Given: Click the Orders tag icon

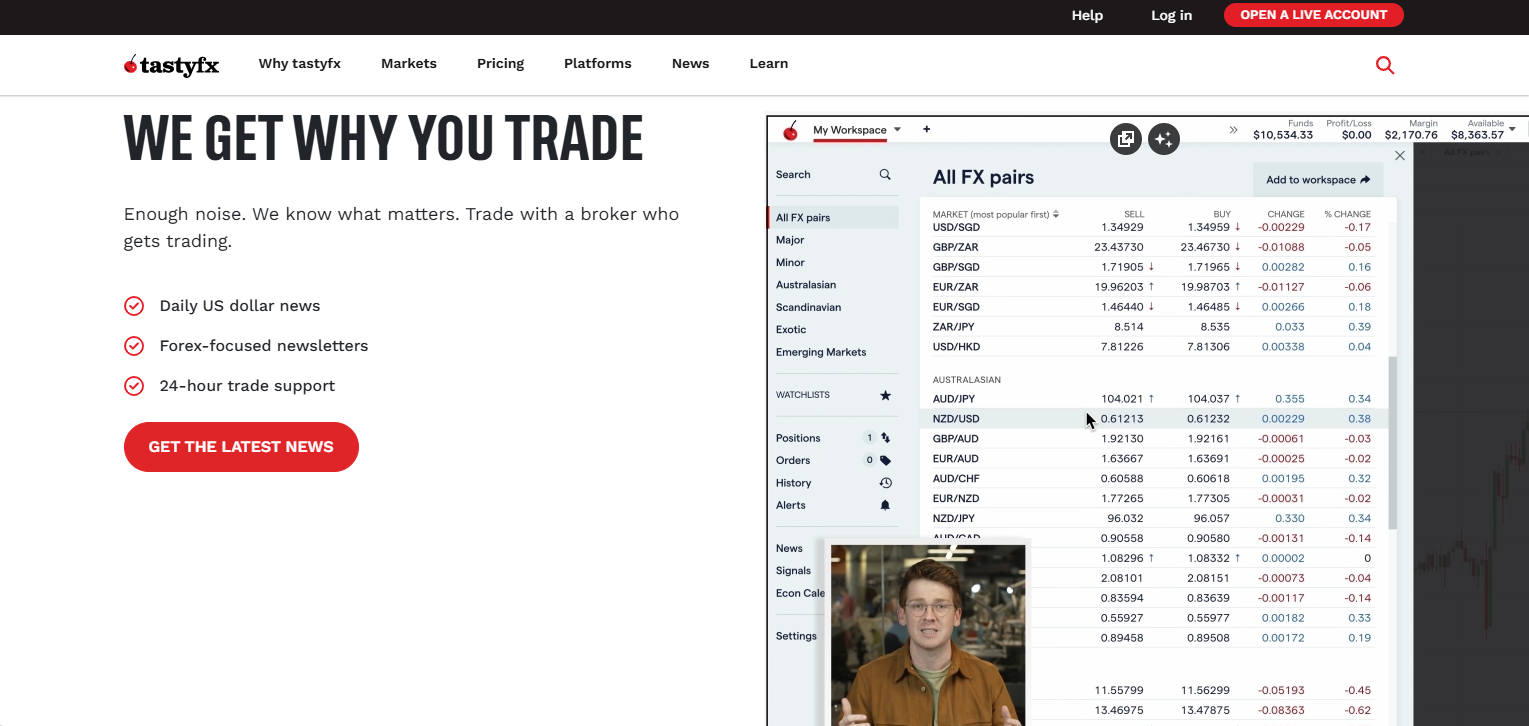Looking at the screenshot, I should [885, 460].
